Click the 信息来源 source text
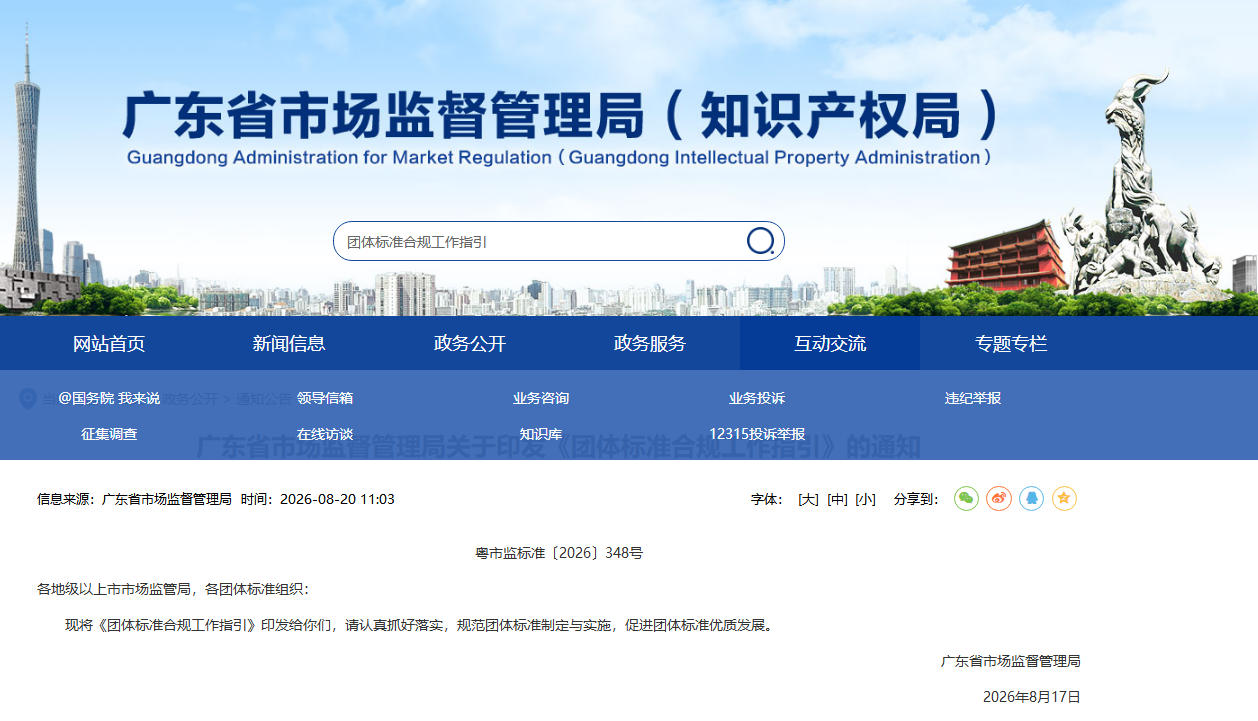Screen dimensions: 1258x721 point(134,499)
